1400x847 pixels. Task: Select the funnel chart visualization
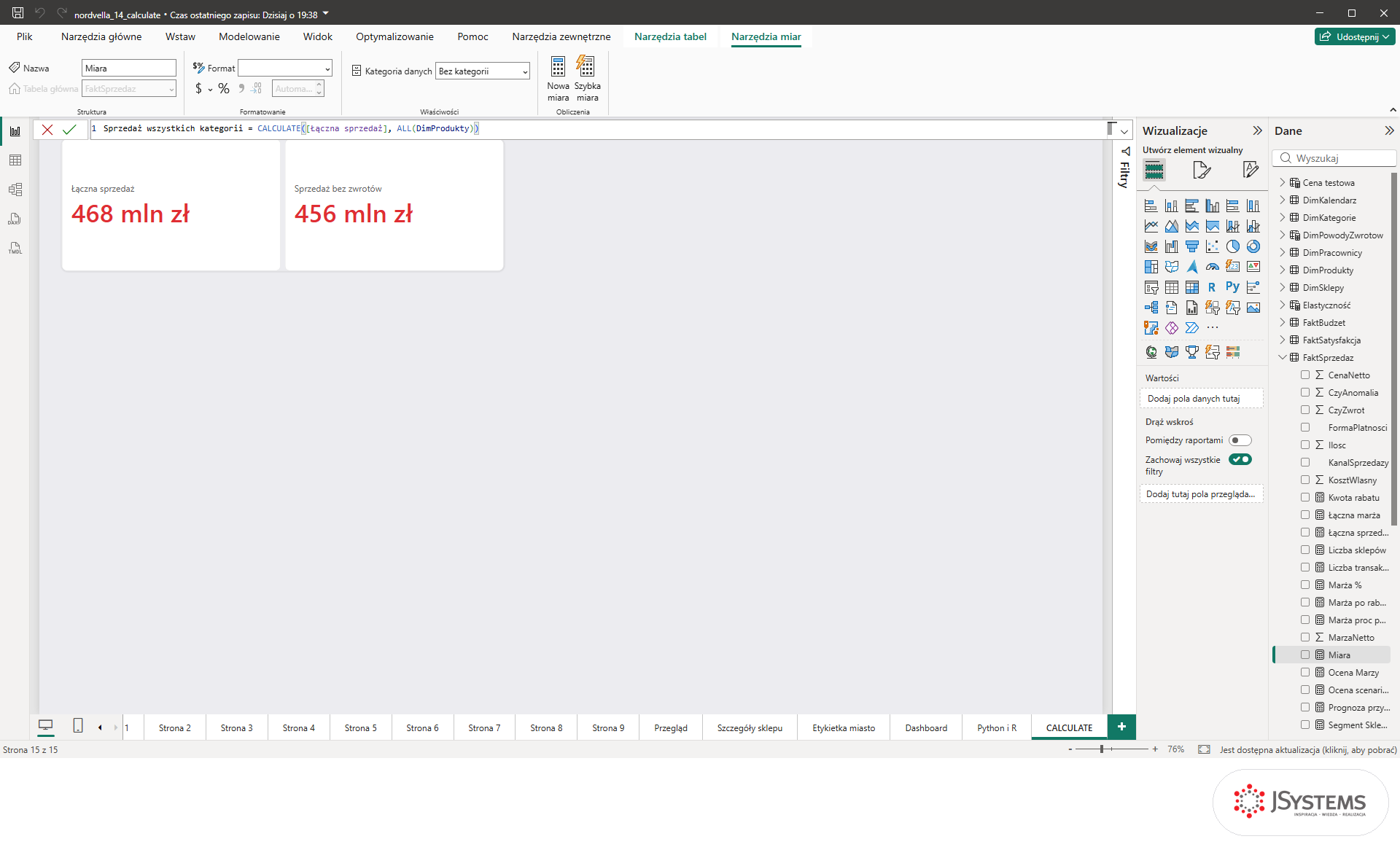click(1191, 246)
